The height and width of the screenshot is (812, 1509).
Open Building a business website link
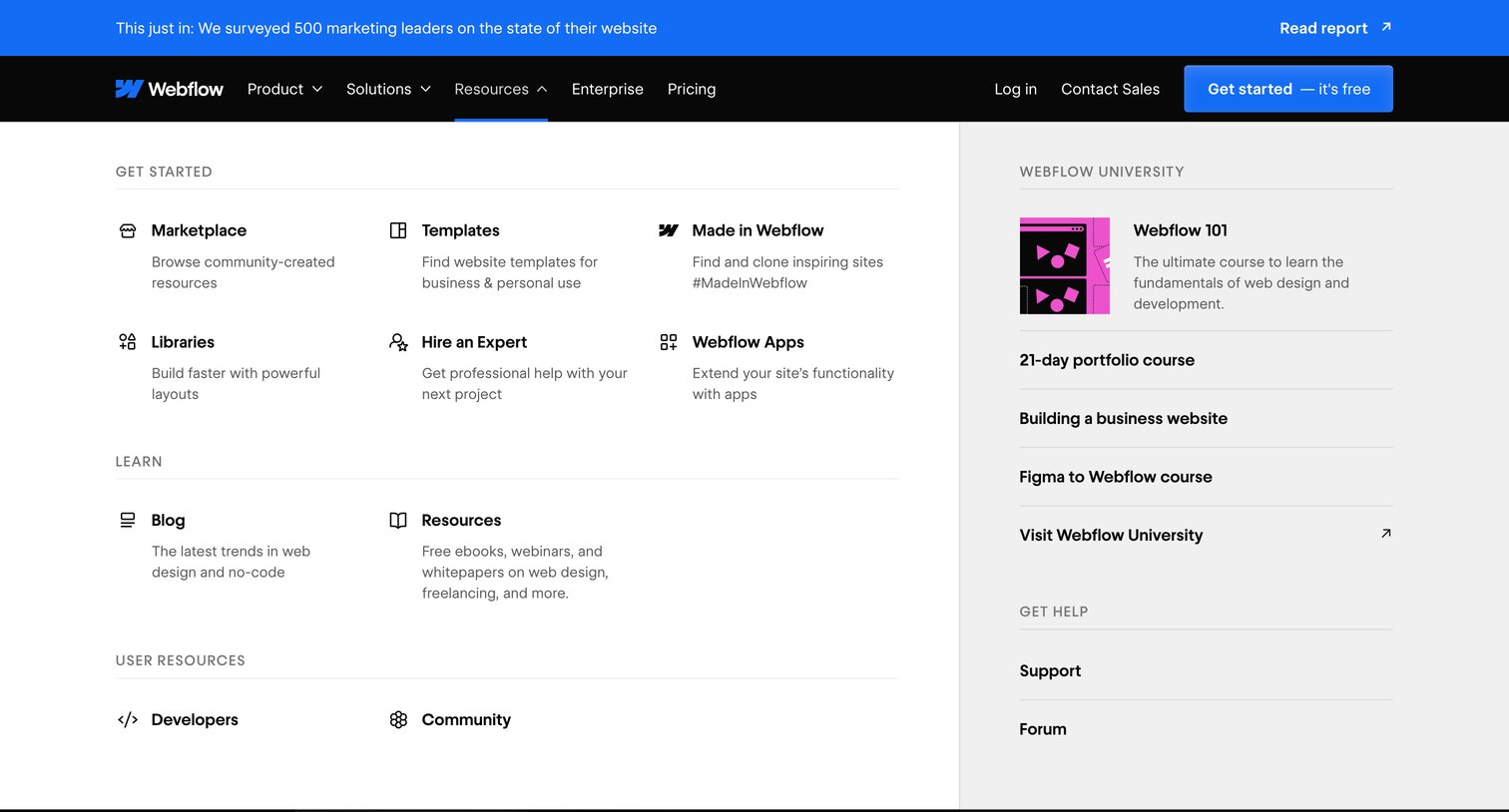coord(1124,418)
